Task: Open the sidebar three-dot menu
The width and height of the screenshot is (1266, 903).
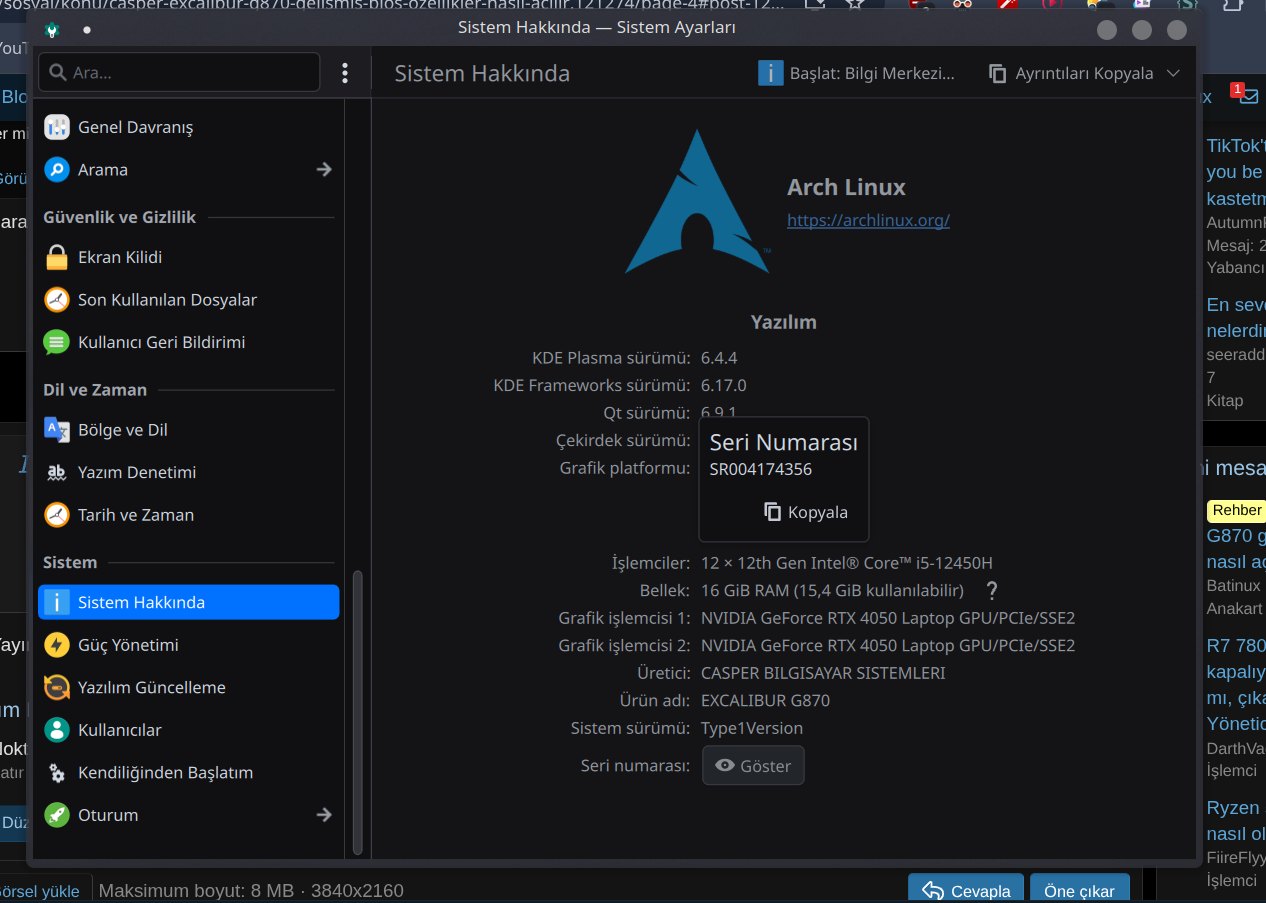Action: pyautogui.click(x=345, y=72)
